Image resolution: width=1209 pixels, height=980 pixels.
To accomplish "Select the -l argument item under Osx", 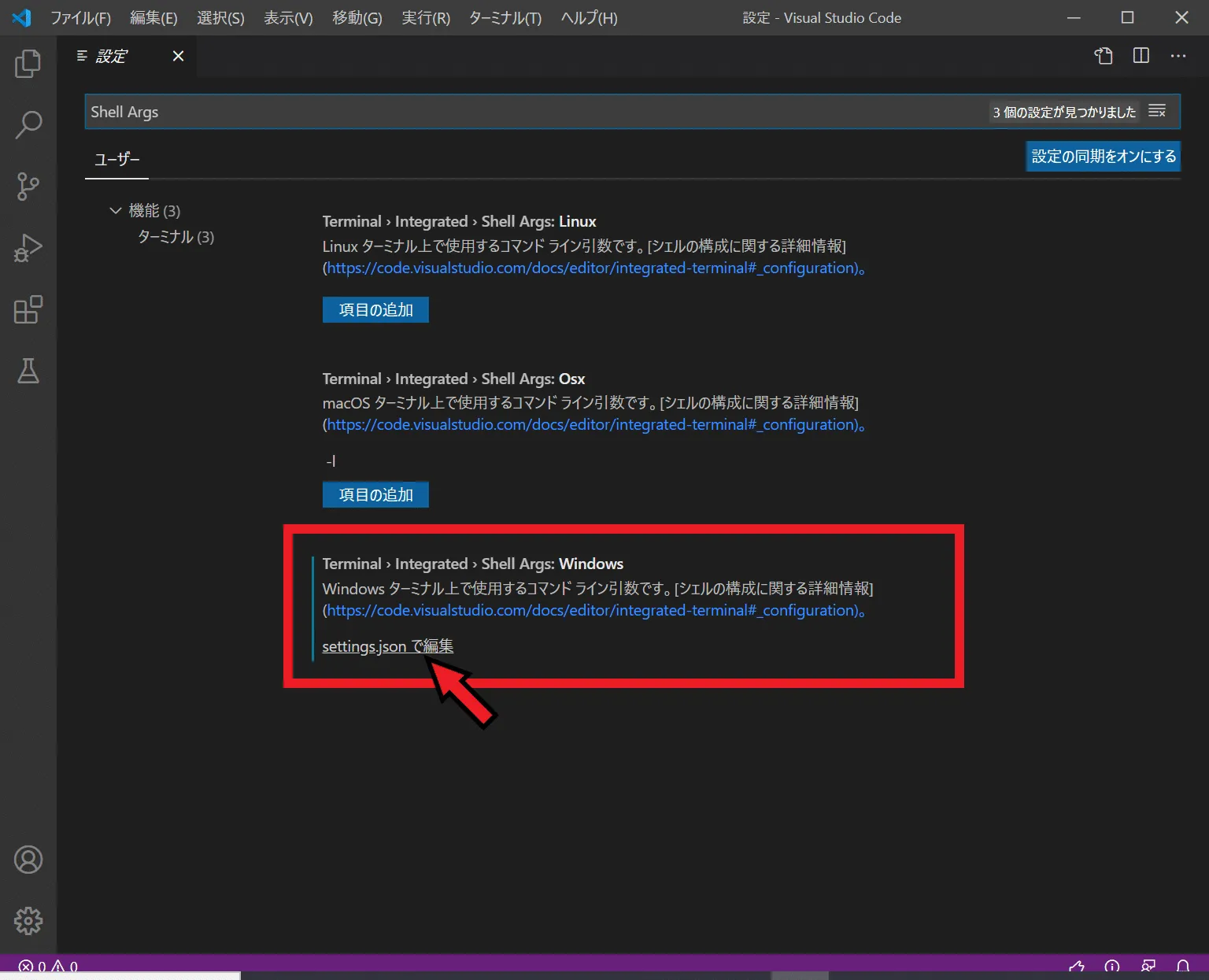I will coord(331,460).
